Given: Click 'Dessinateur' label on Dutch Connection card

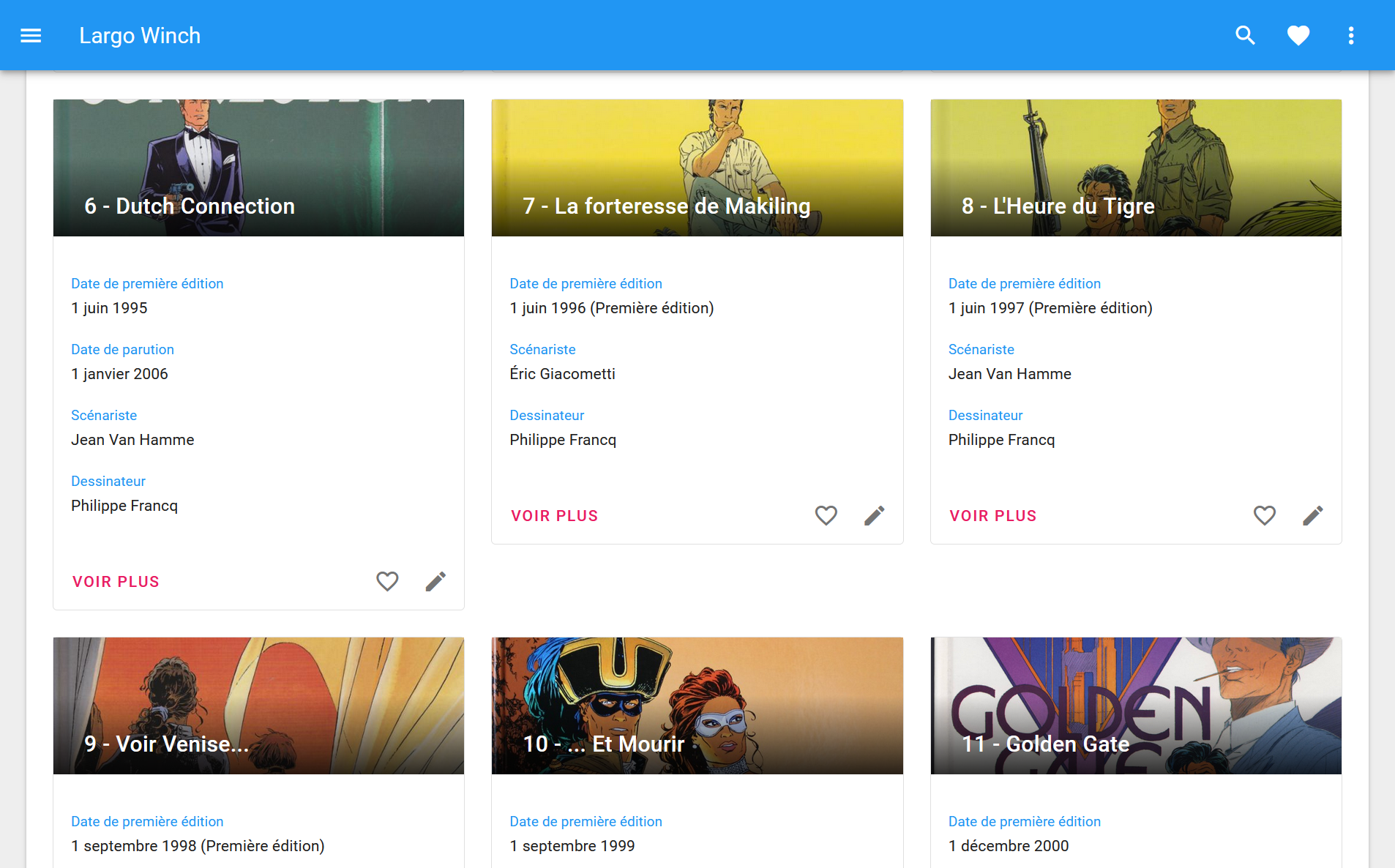Looking at the screenshot, I should 108,481.
